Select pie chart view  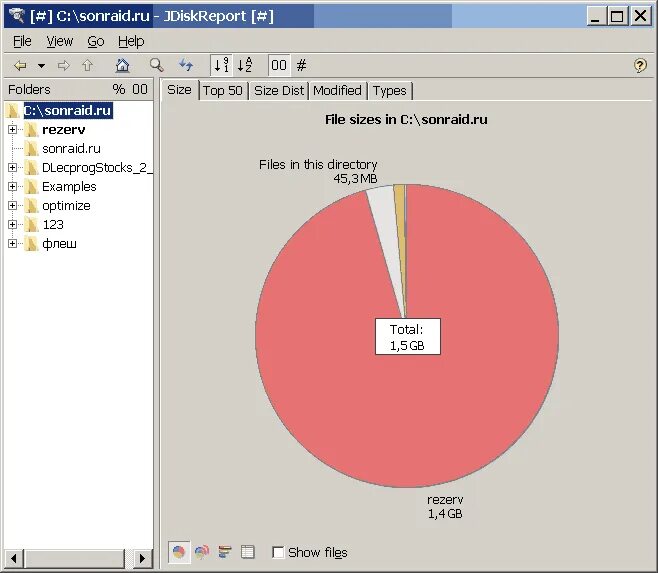coord(179,552)
